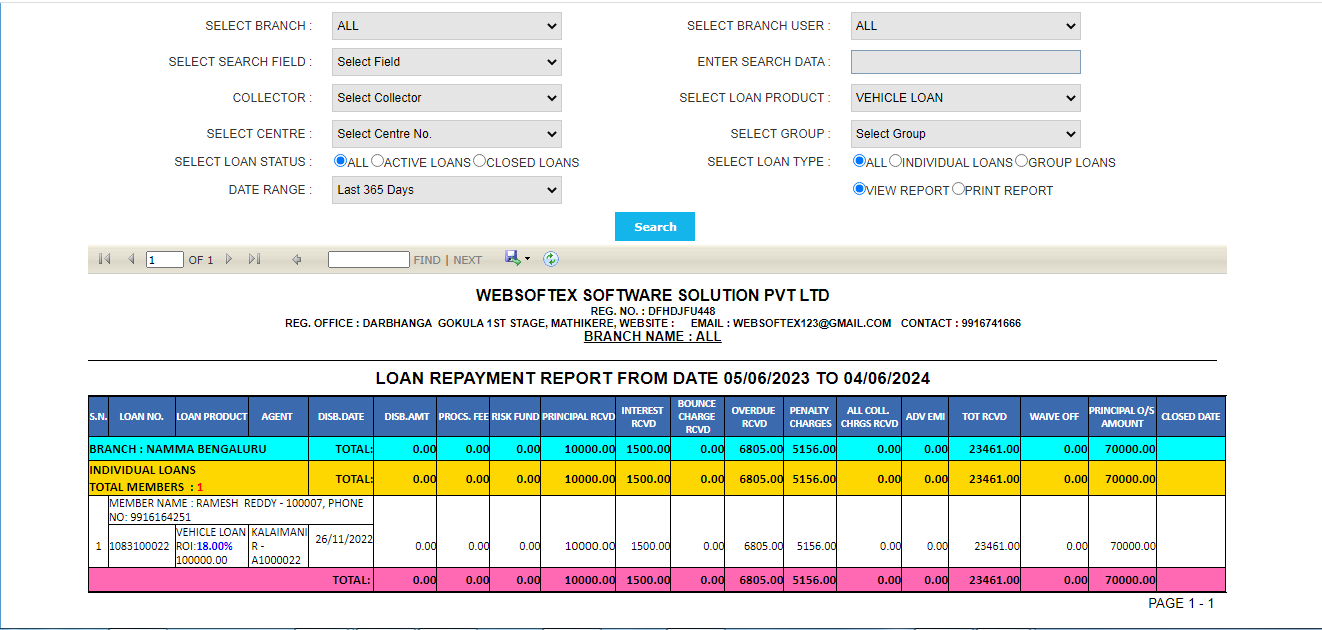The width and height of the screenshot is (1322, 630).
Task: Click PENALTY CHARGES column header
Action: tap(810, 417)
